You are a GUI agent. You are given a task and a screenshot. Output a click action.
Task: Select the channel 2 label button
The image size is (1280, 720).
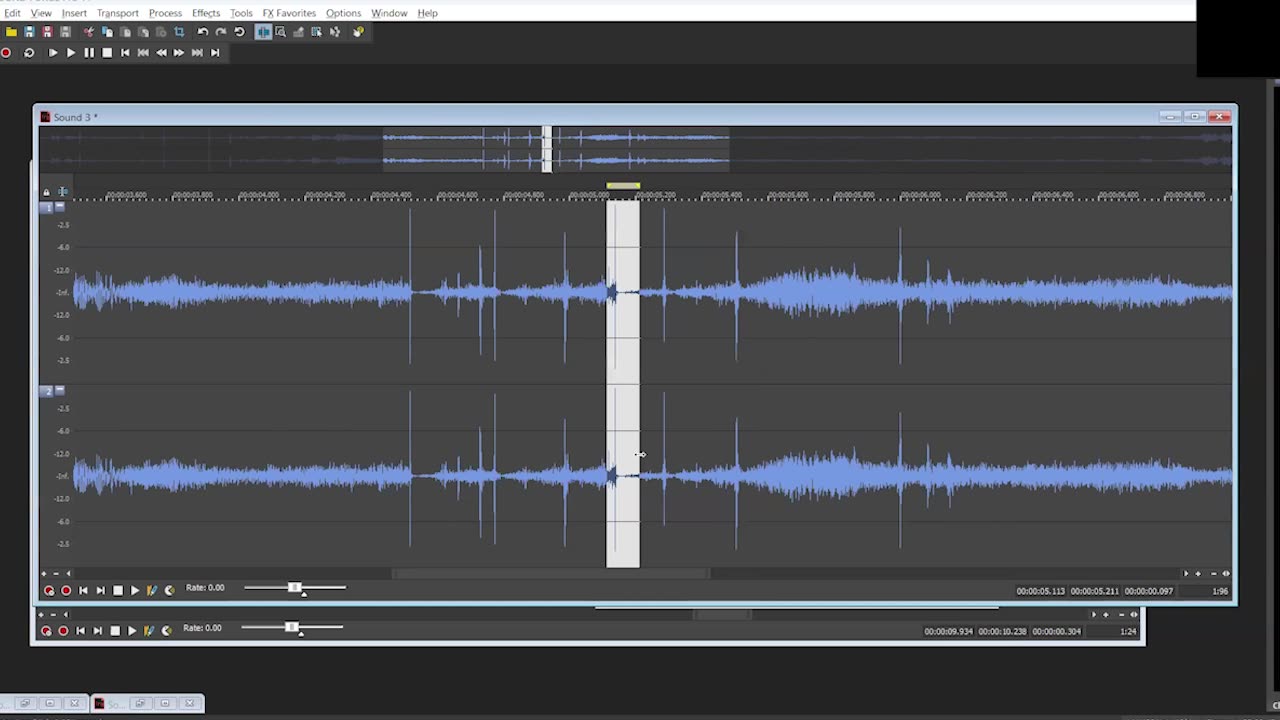pyautogui.click(x=46, y=391)
